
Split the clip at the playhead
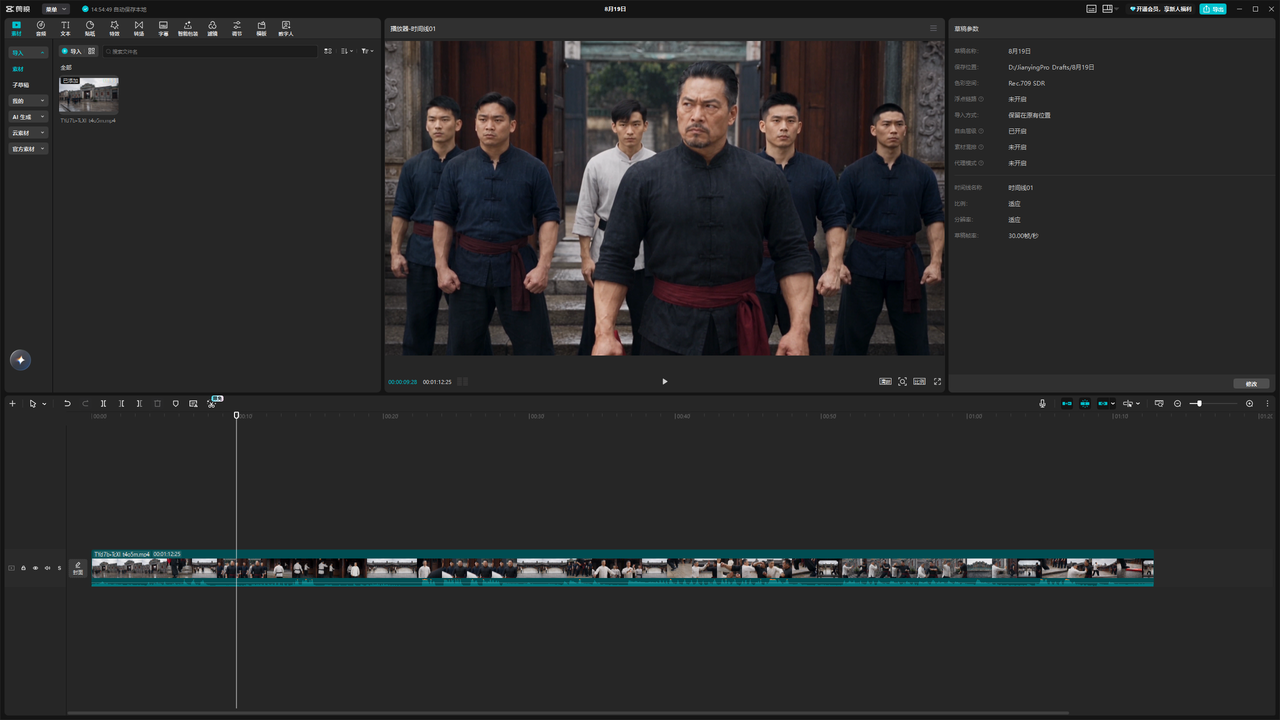click(x=103, y=403)
